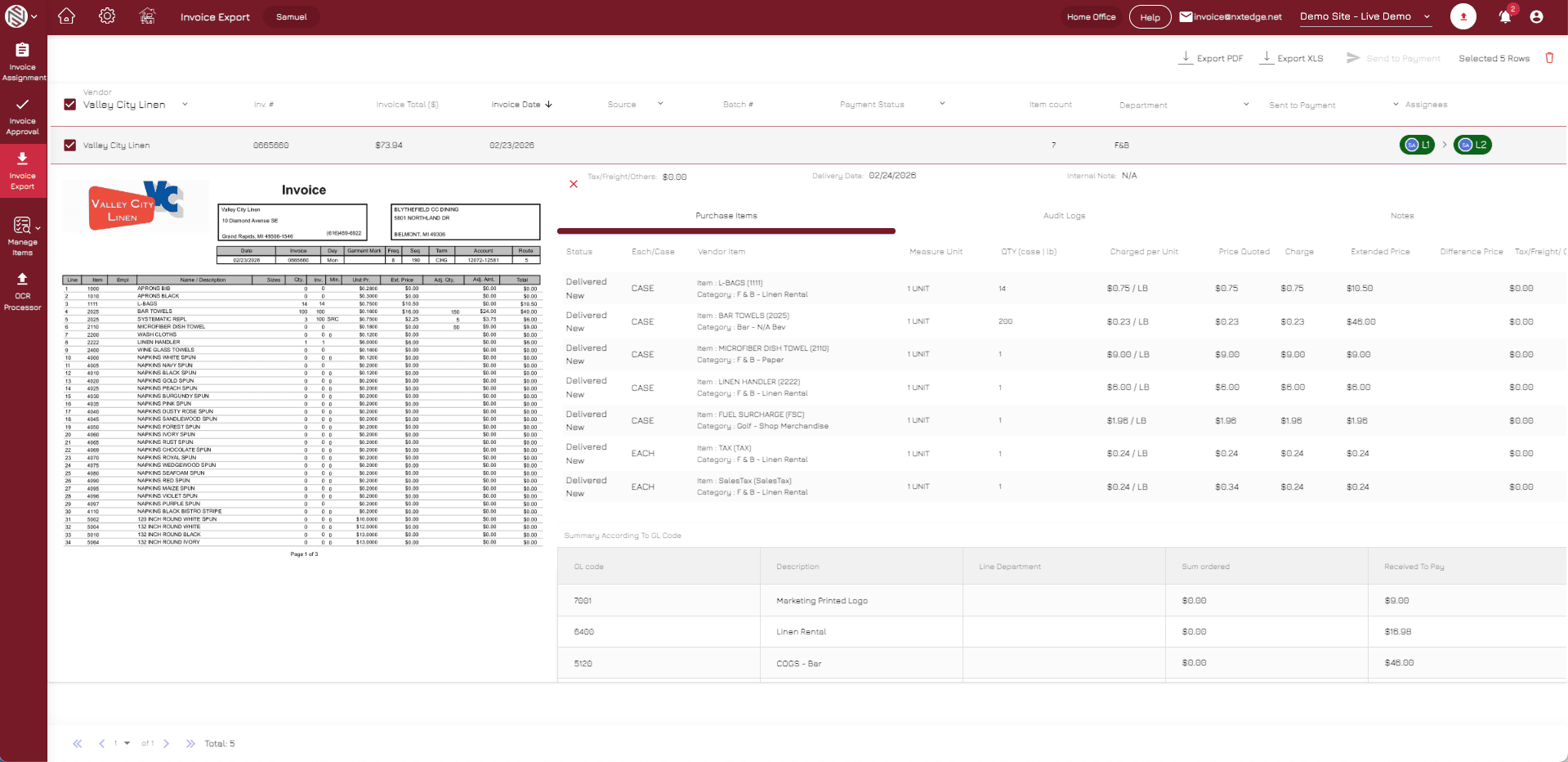Open Manage Items in sidebar

23,236
